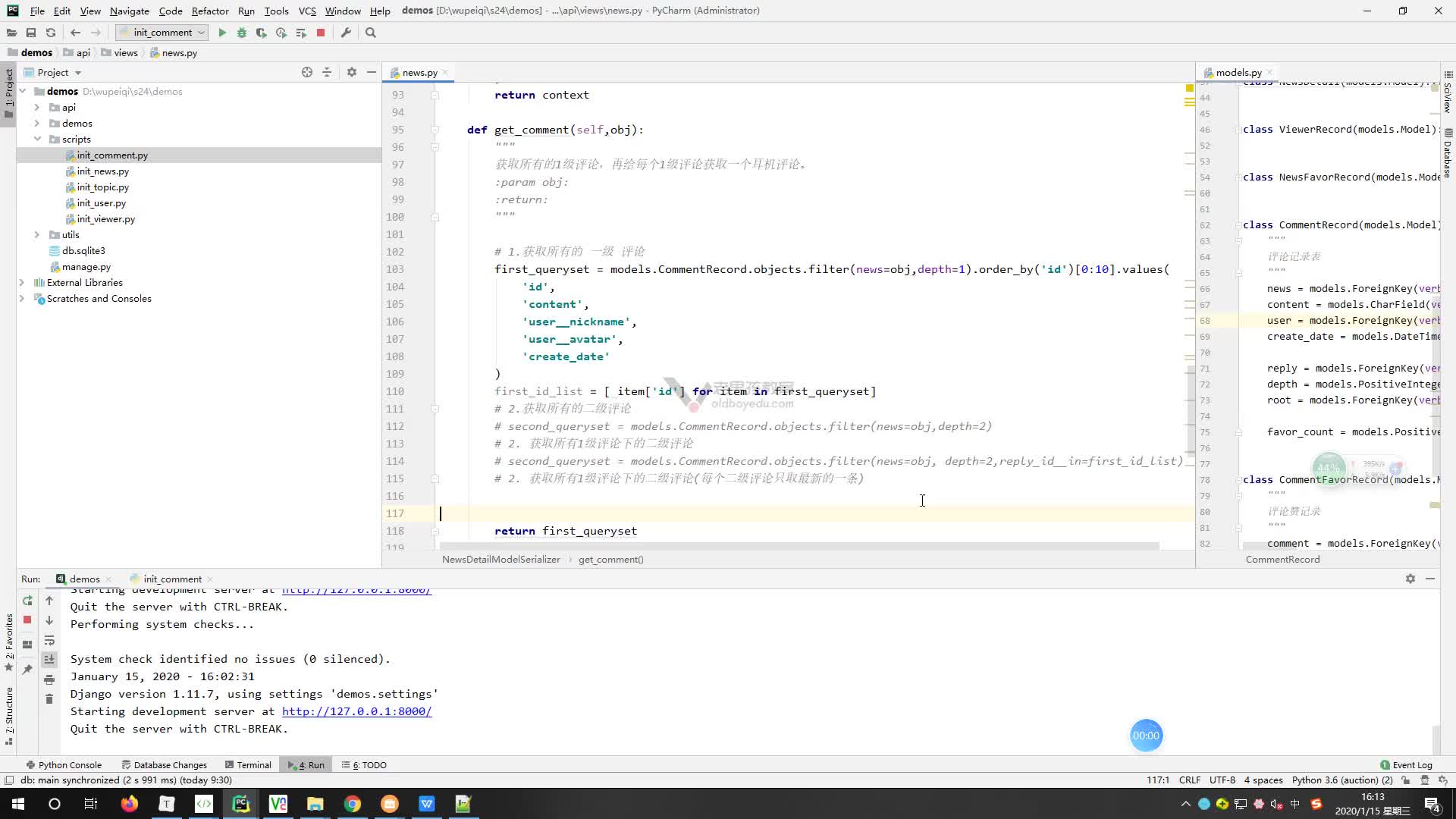Click the up arrow in Run console
The width and height of the screenshot is (1456, 819).
point(49,601)
